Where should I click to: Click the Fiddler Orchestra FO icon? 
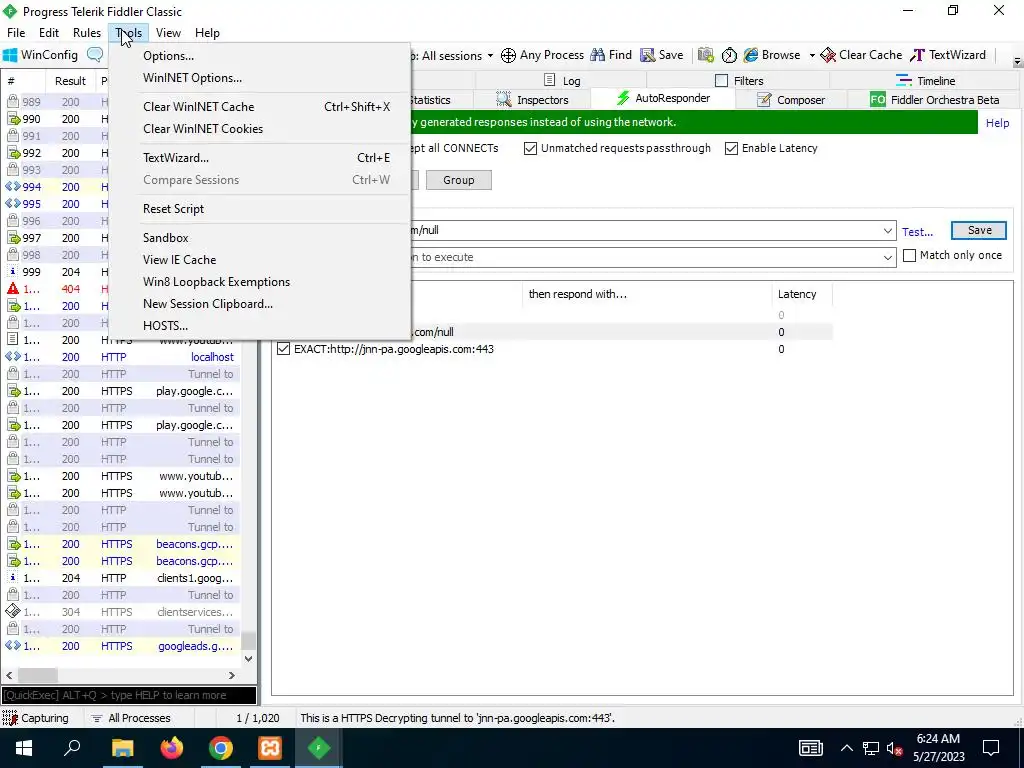tap(878, 99)
